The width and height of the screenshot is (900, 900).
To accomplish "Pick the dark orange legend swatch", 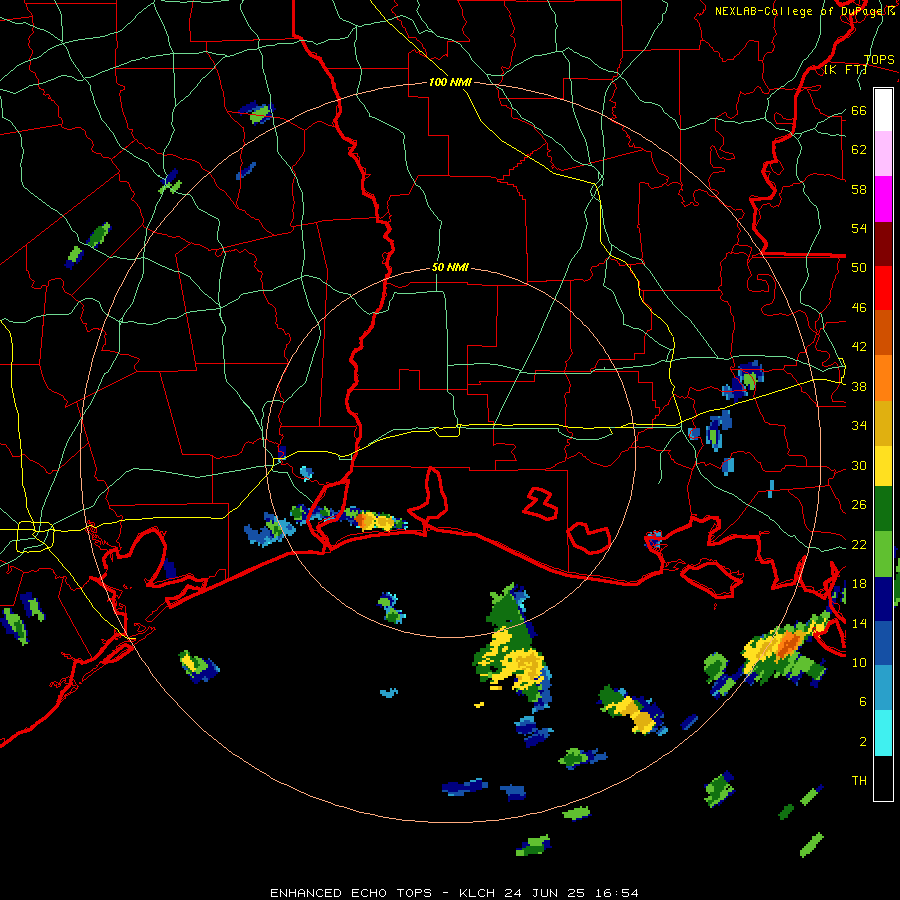I will tap(883, 333).
